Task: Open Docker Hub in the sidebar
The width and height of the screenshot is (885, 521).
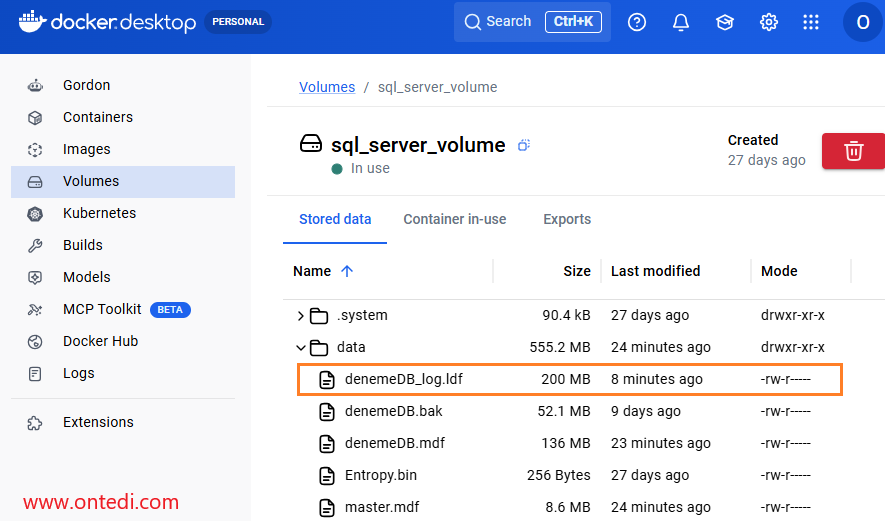Action: point(123,342)
